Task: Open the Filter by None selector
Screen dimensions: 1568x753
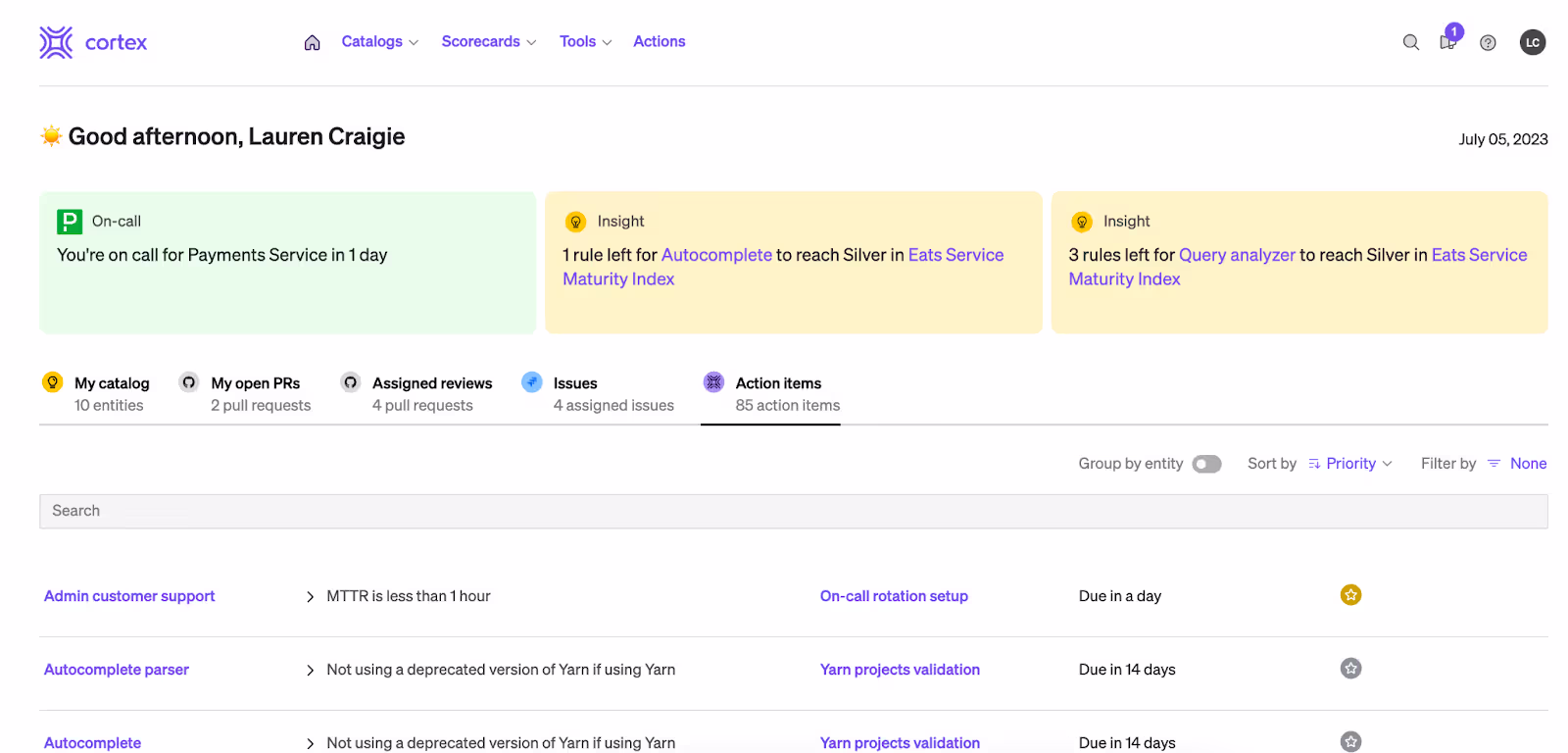Action: coord(1517,464)
